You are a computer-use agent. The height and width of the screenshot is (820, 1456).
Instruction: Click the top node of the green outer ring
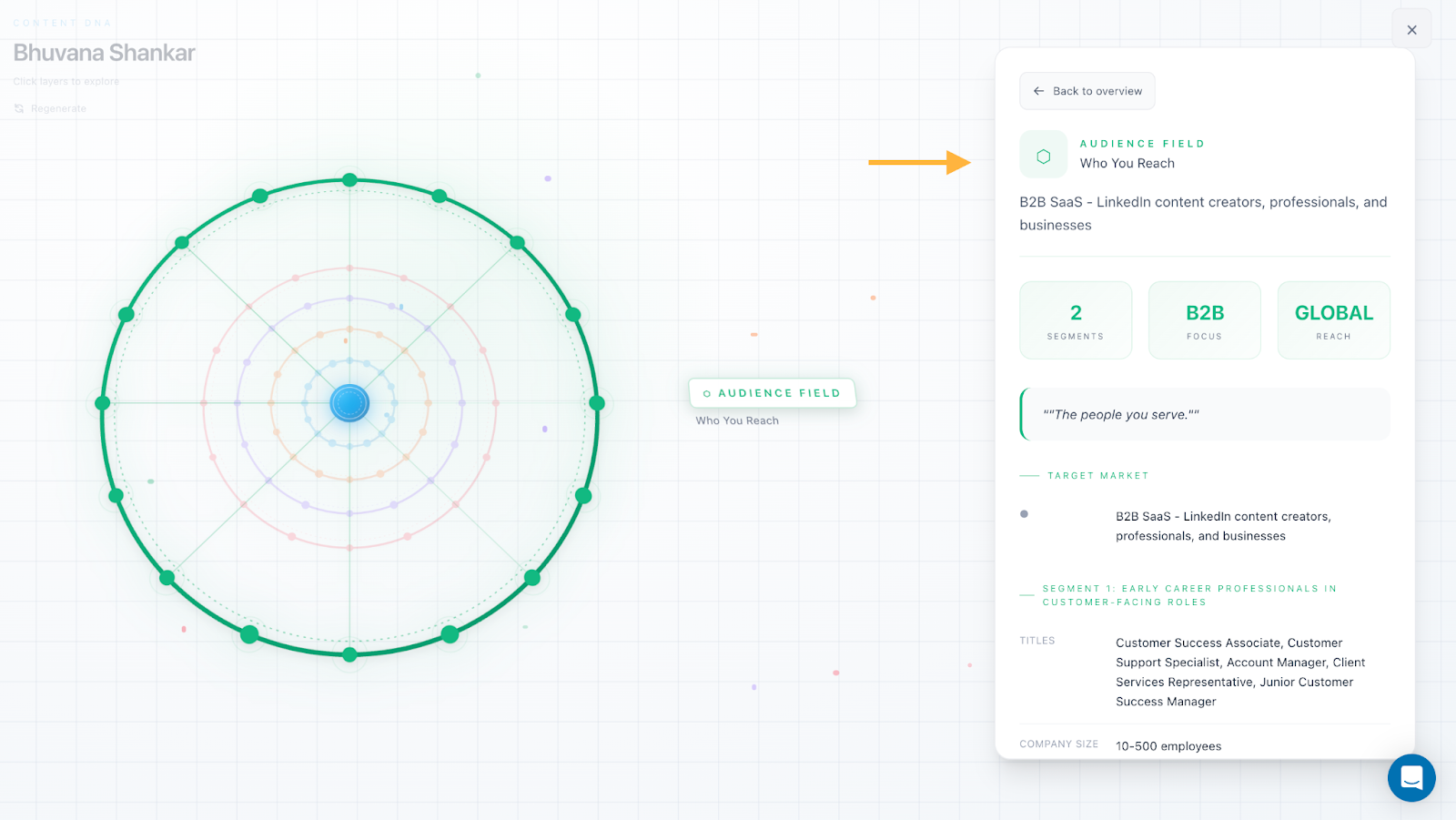(349, 180)
